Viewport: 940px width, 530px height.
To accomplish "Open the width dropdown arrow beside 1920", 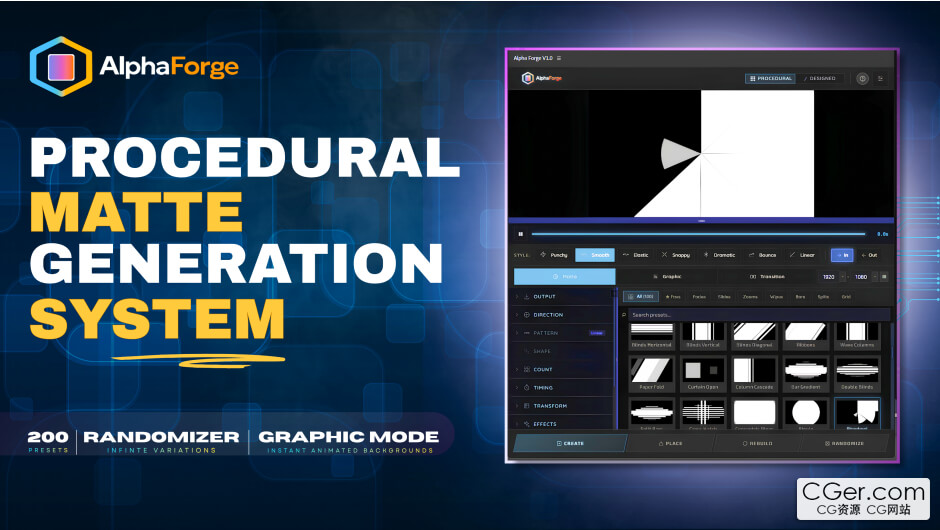I will 842,276.
